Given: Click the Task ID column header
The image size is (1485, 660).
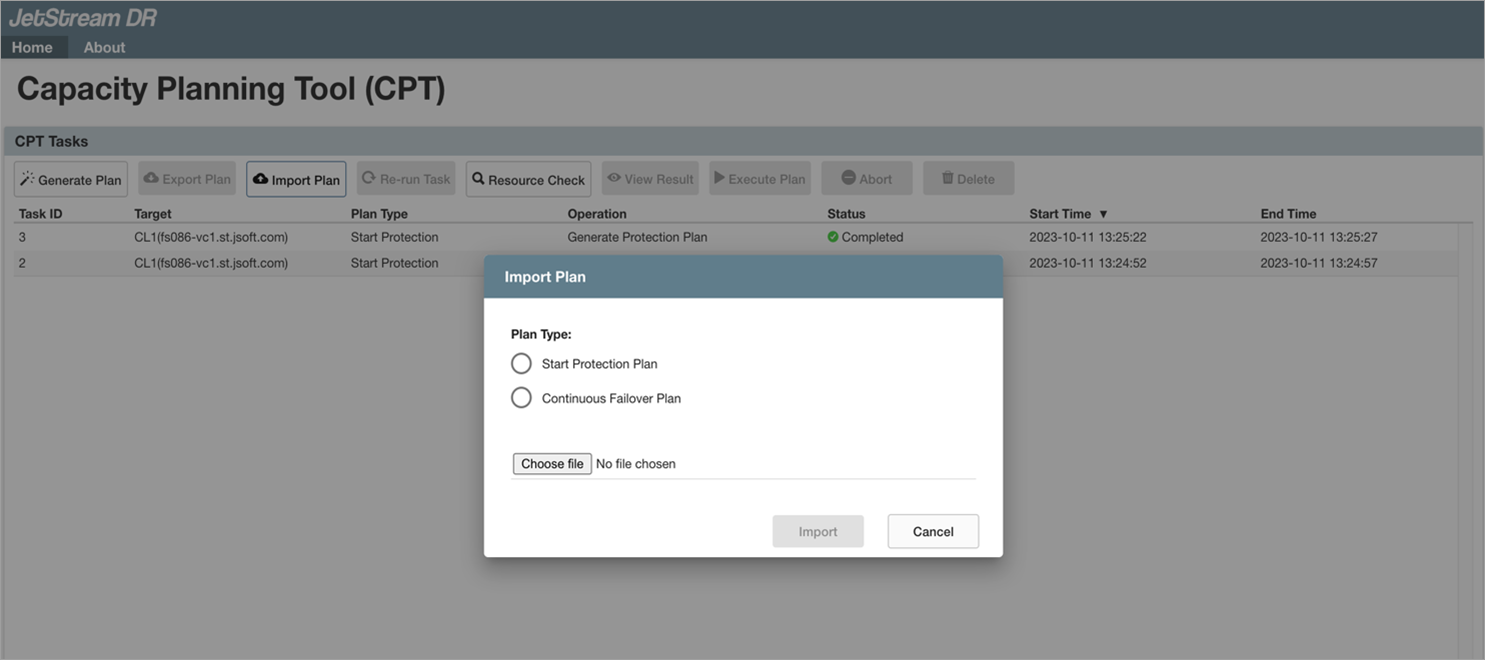Looking at the screenshot, I should [40, 214].
